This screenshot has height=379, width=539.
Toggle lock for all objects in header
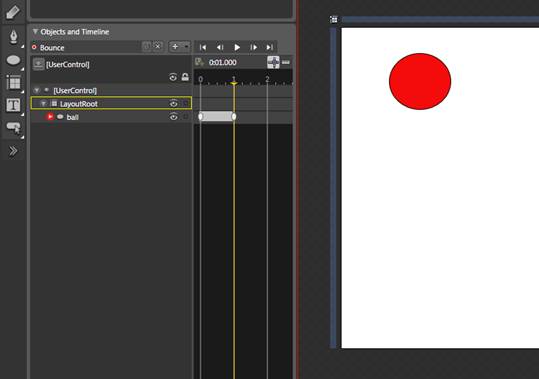(185, 77)
